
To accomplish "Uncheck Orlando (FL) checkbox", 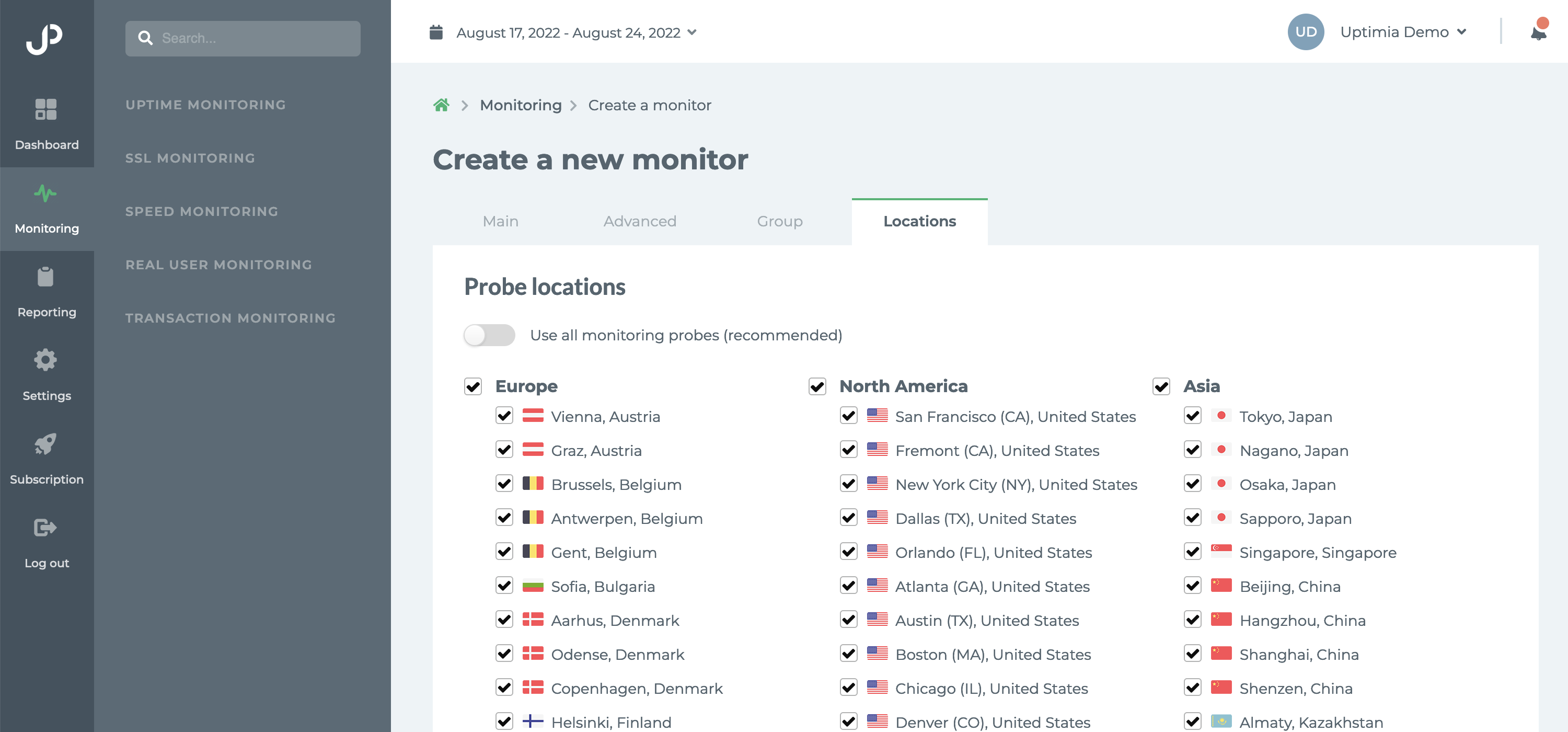I will [848, 552].
